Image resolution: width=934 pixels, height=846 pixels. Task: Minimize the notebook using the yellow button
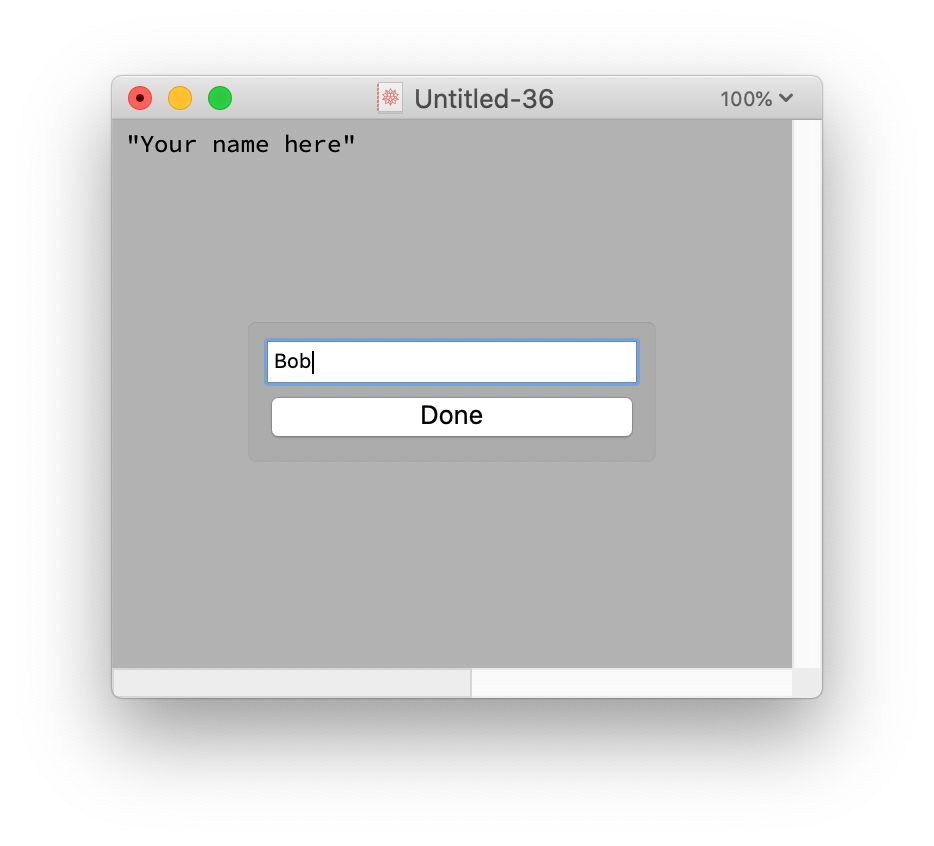[180, 98]
